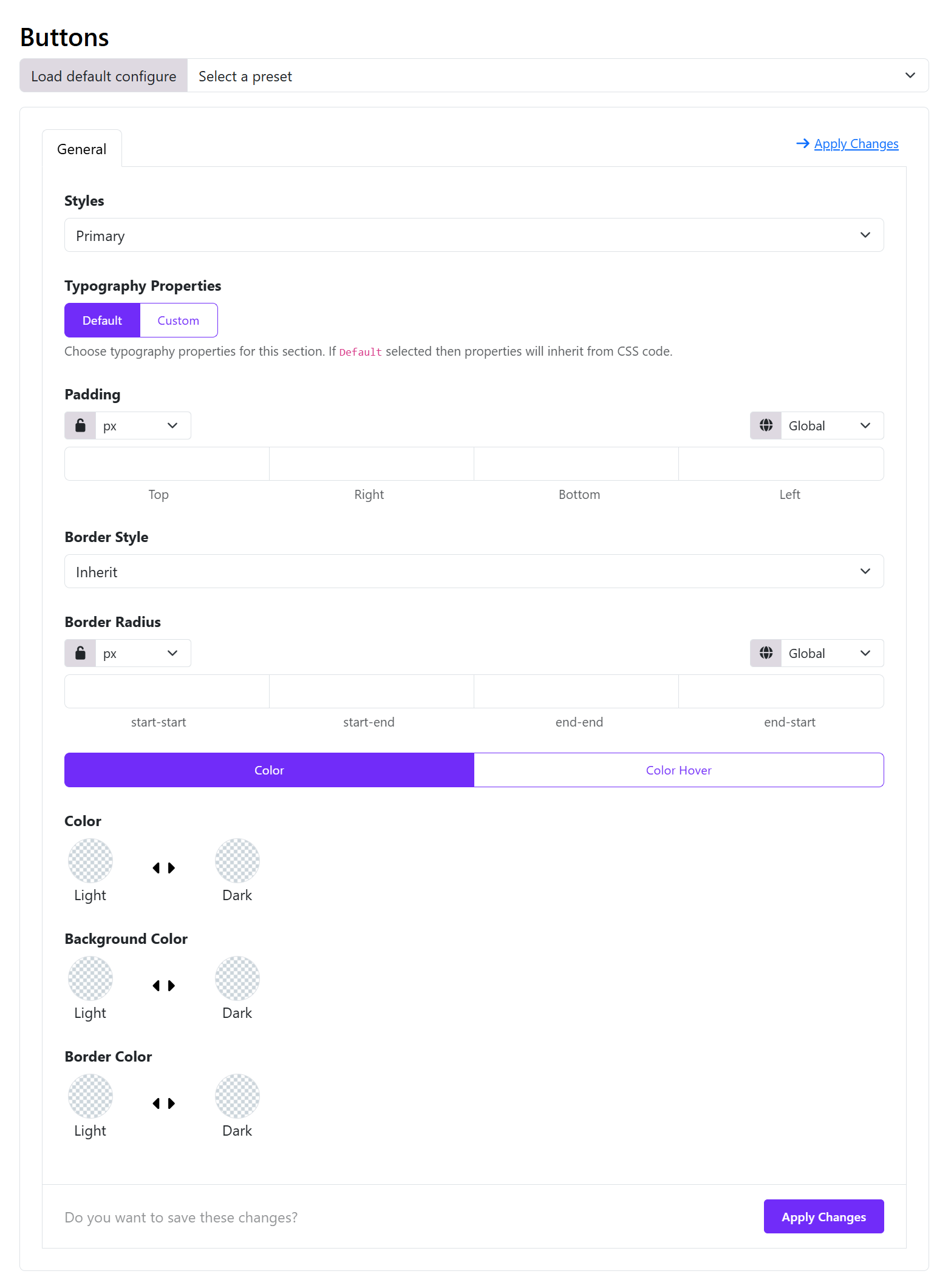Click the swap arrows for Border Color values
951x1288 pixels.
(x=163, y=1103)
